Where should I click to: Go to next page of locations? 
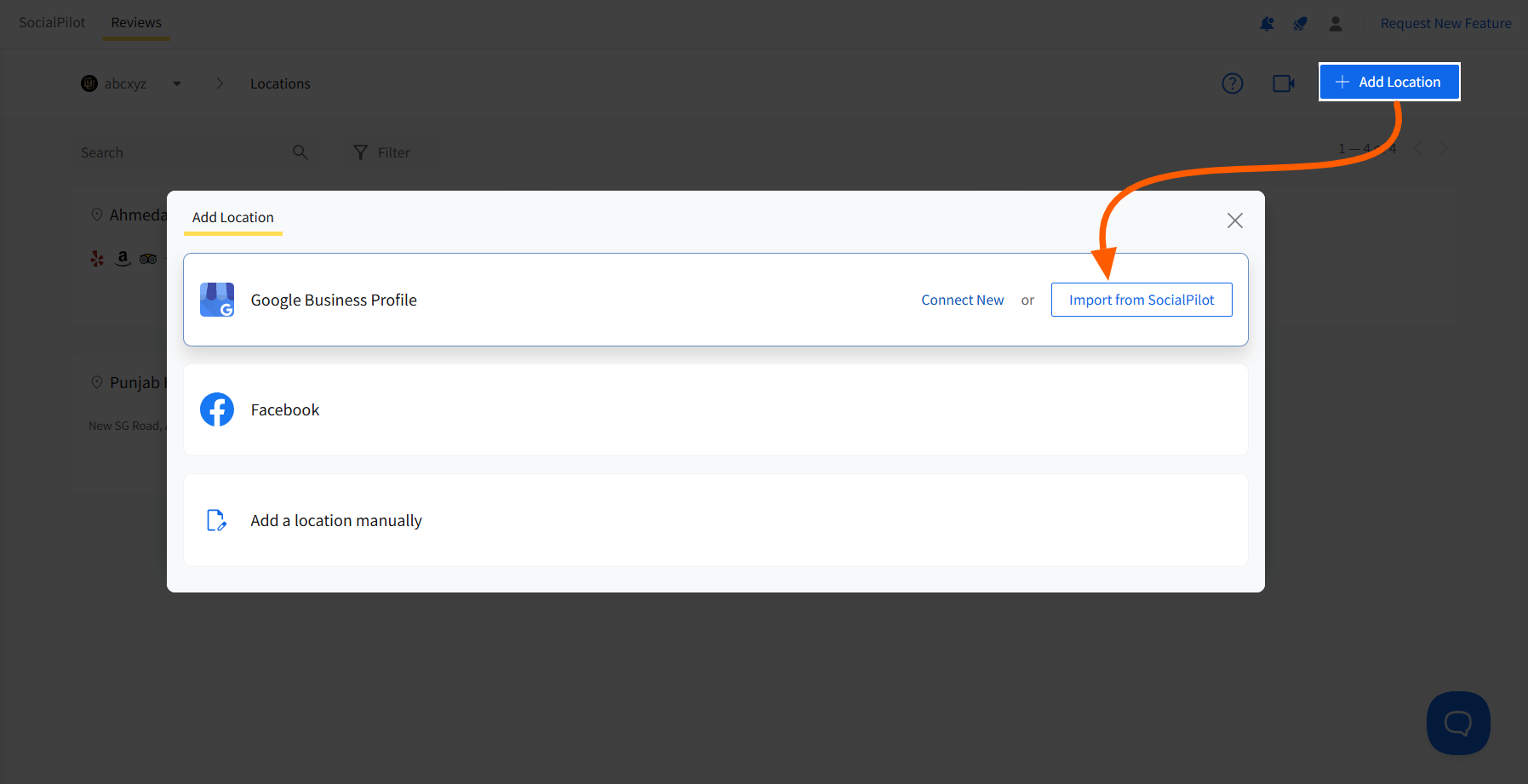point(1443,148)
